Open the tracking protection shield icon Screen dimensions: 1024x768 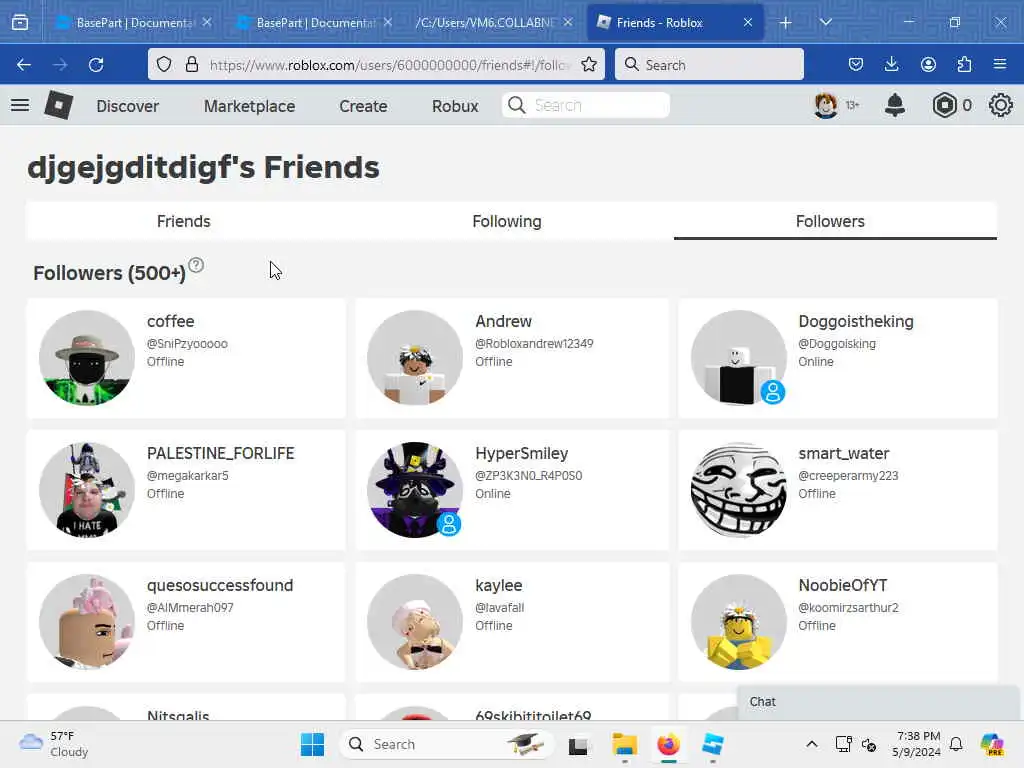point(164,64)
